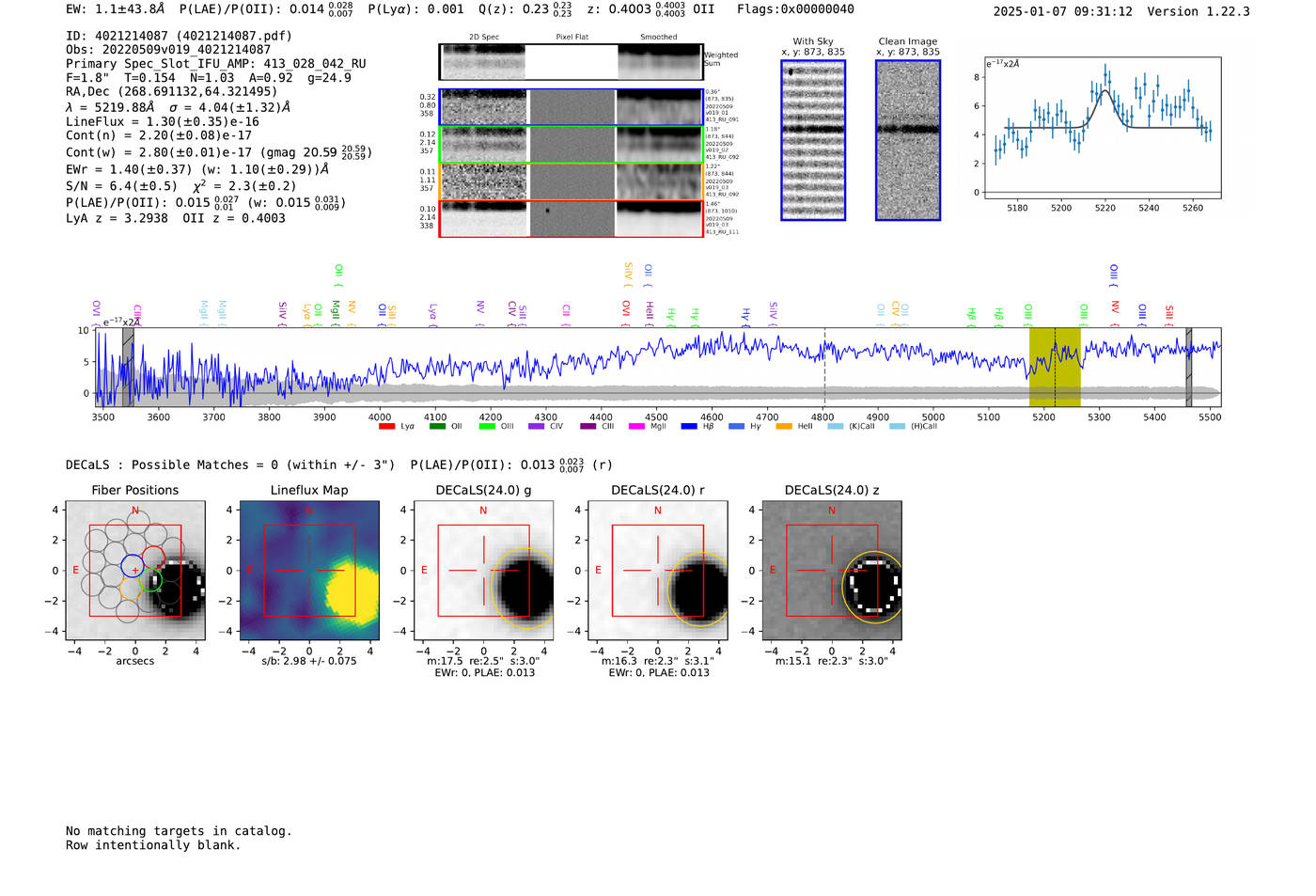Click No matching targets in catalog text
The height and width of the screenshot is (896, 1316).
pos(179,831)
